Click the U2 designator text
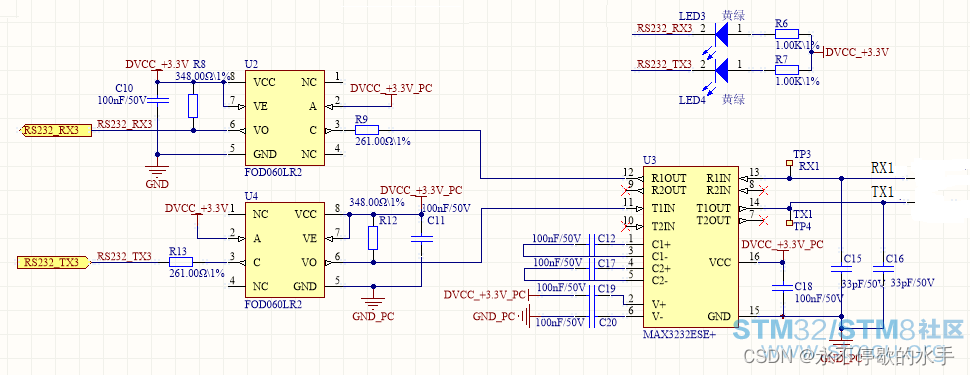Viewport: 970px width, 375px height. (251, 64)
